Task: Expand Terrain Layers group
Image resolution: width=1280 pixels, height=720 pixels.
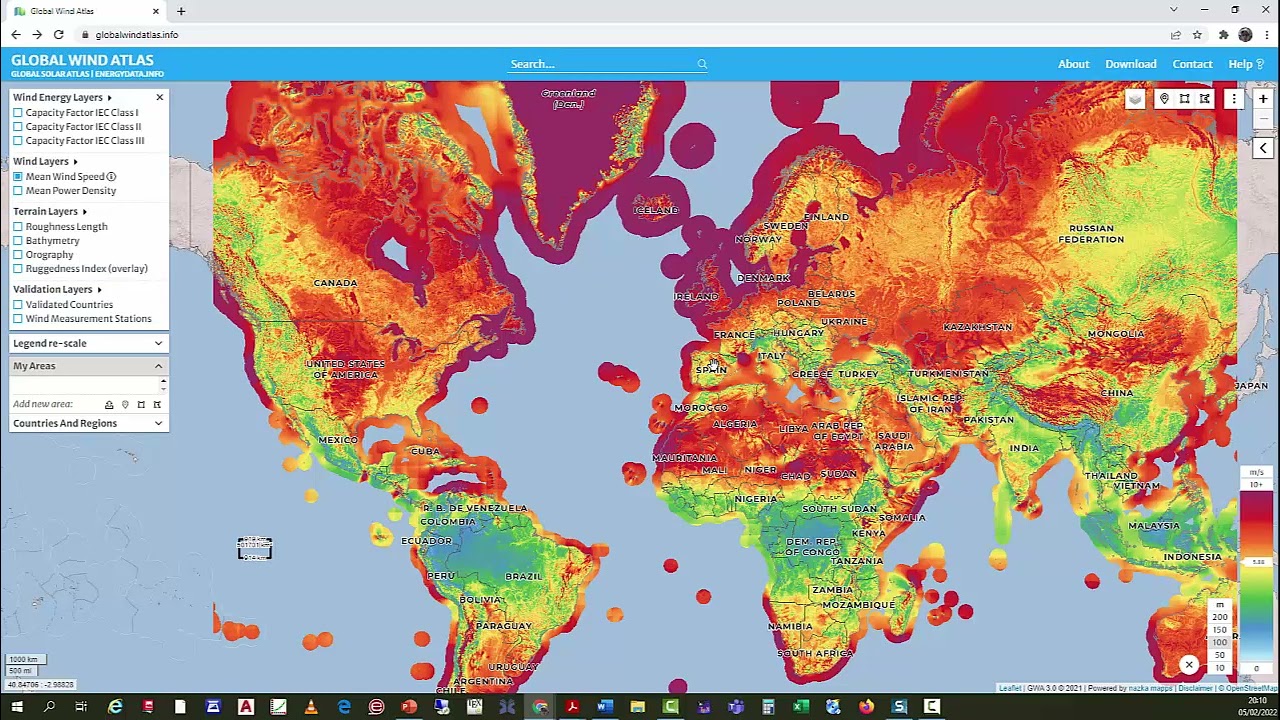Action: 84,212
